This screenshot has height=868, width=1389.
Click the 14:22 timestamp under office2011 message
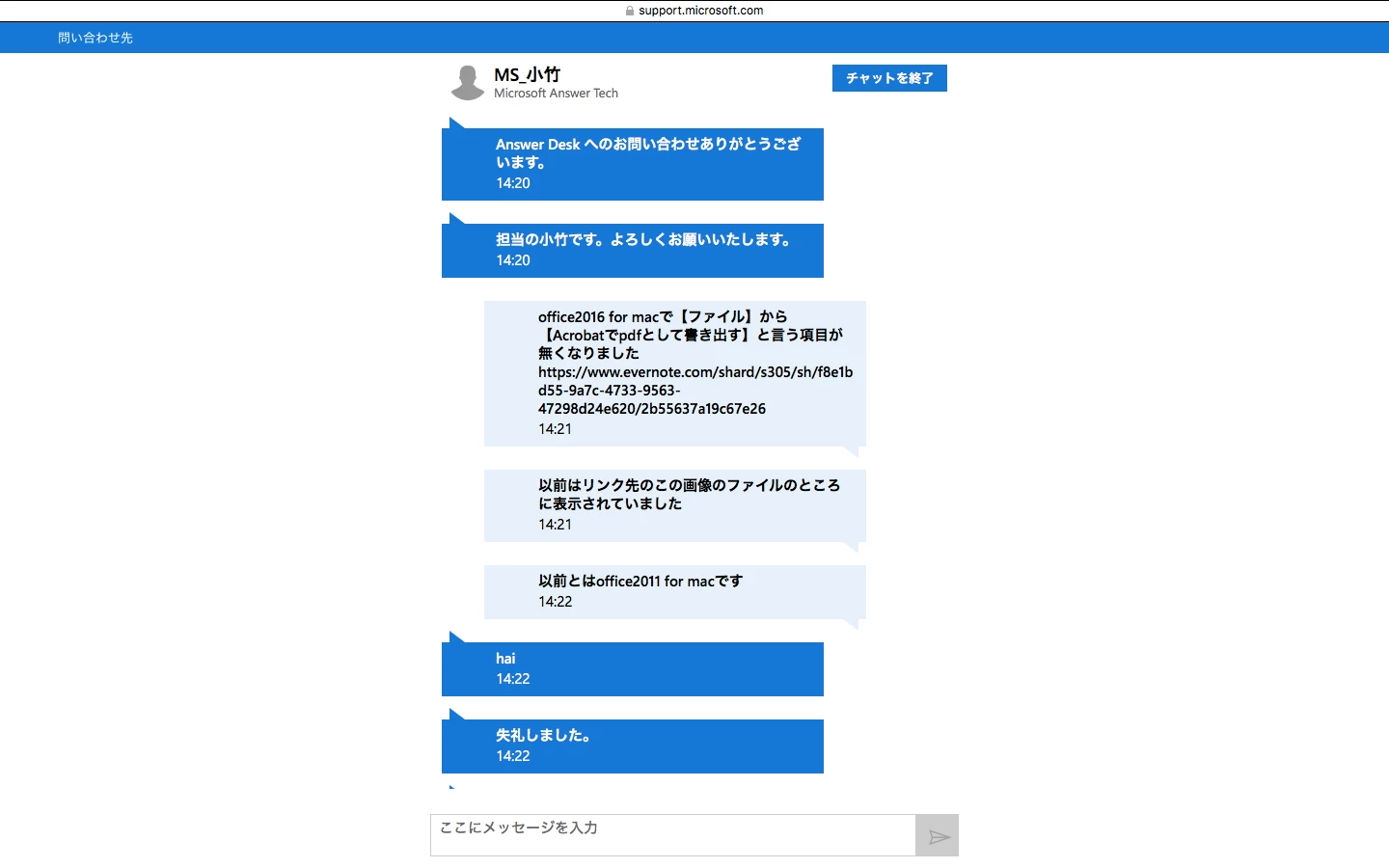click(555, 602)
